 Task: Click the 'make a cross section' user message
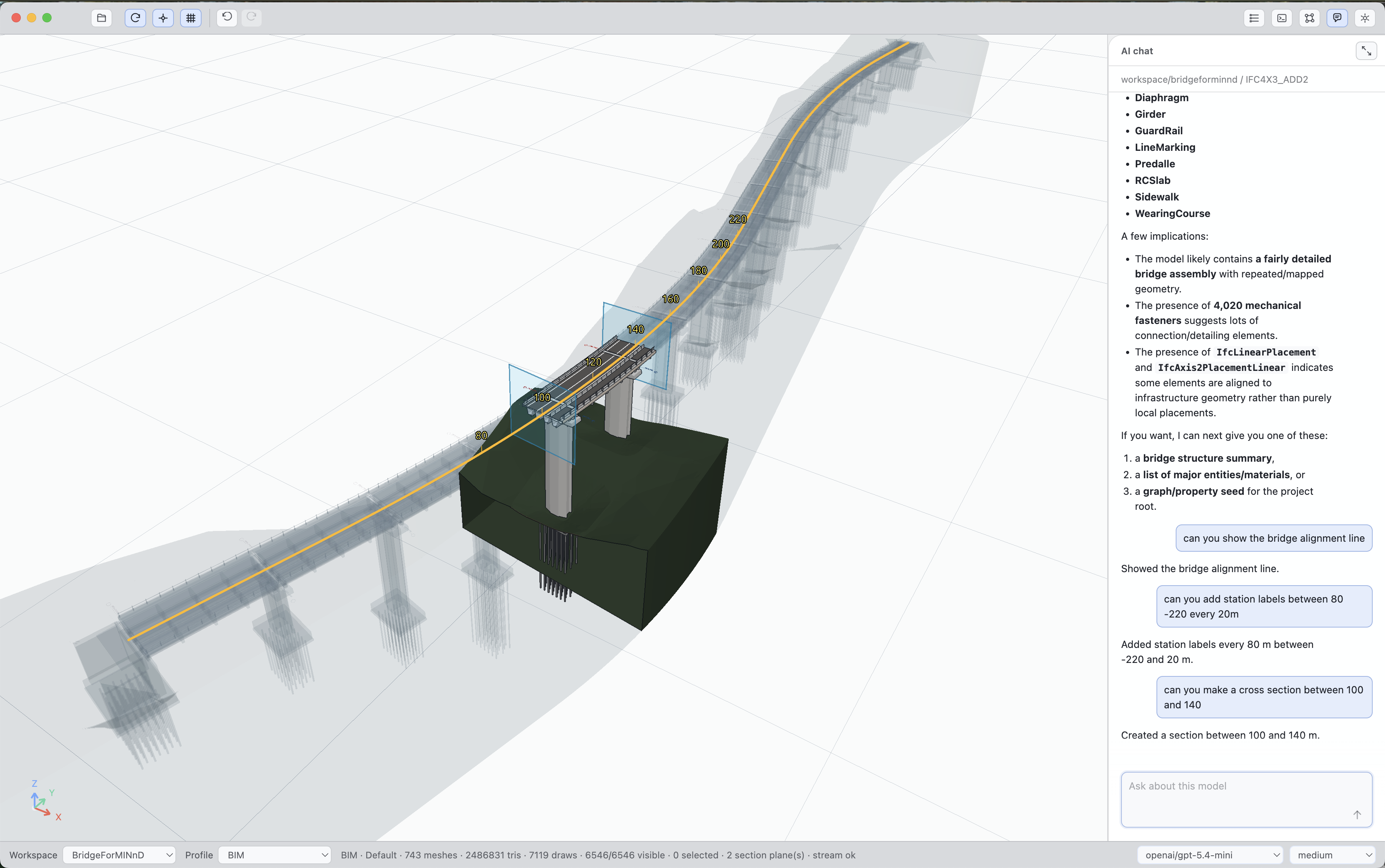(1264, 697)
